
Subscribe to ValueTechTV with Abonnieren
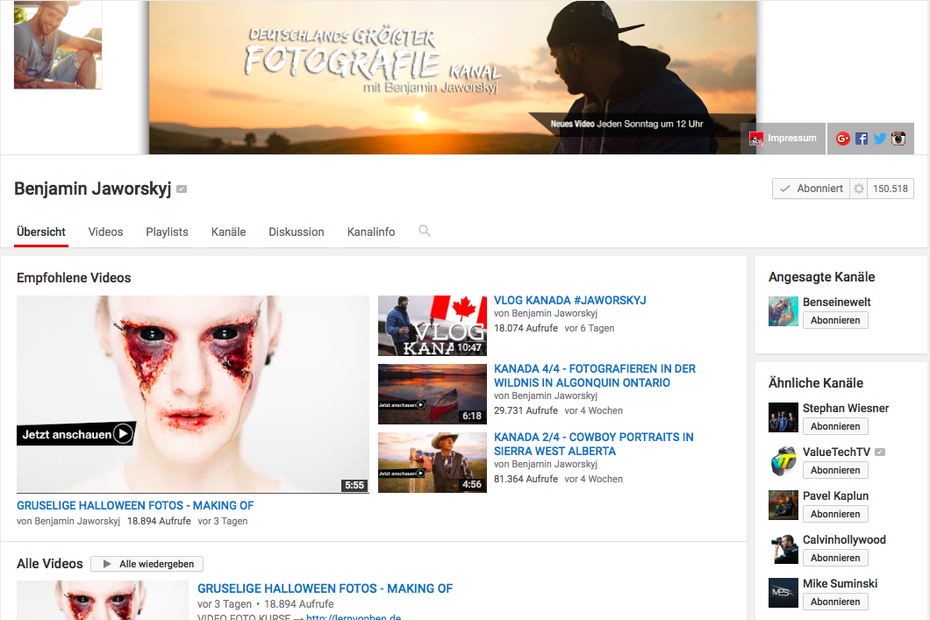click(835, 470)
